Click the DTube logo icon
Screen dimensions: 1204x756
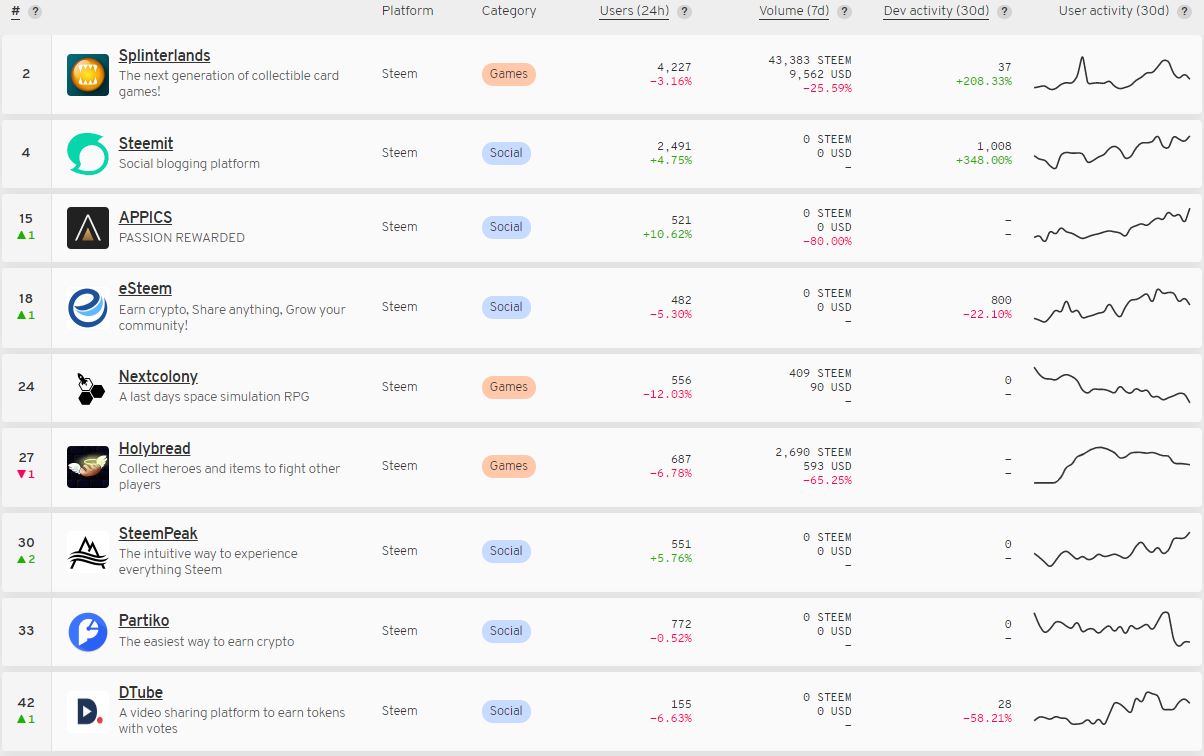[x=88, y=711]
